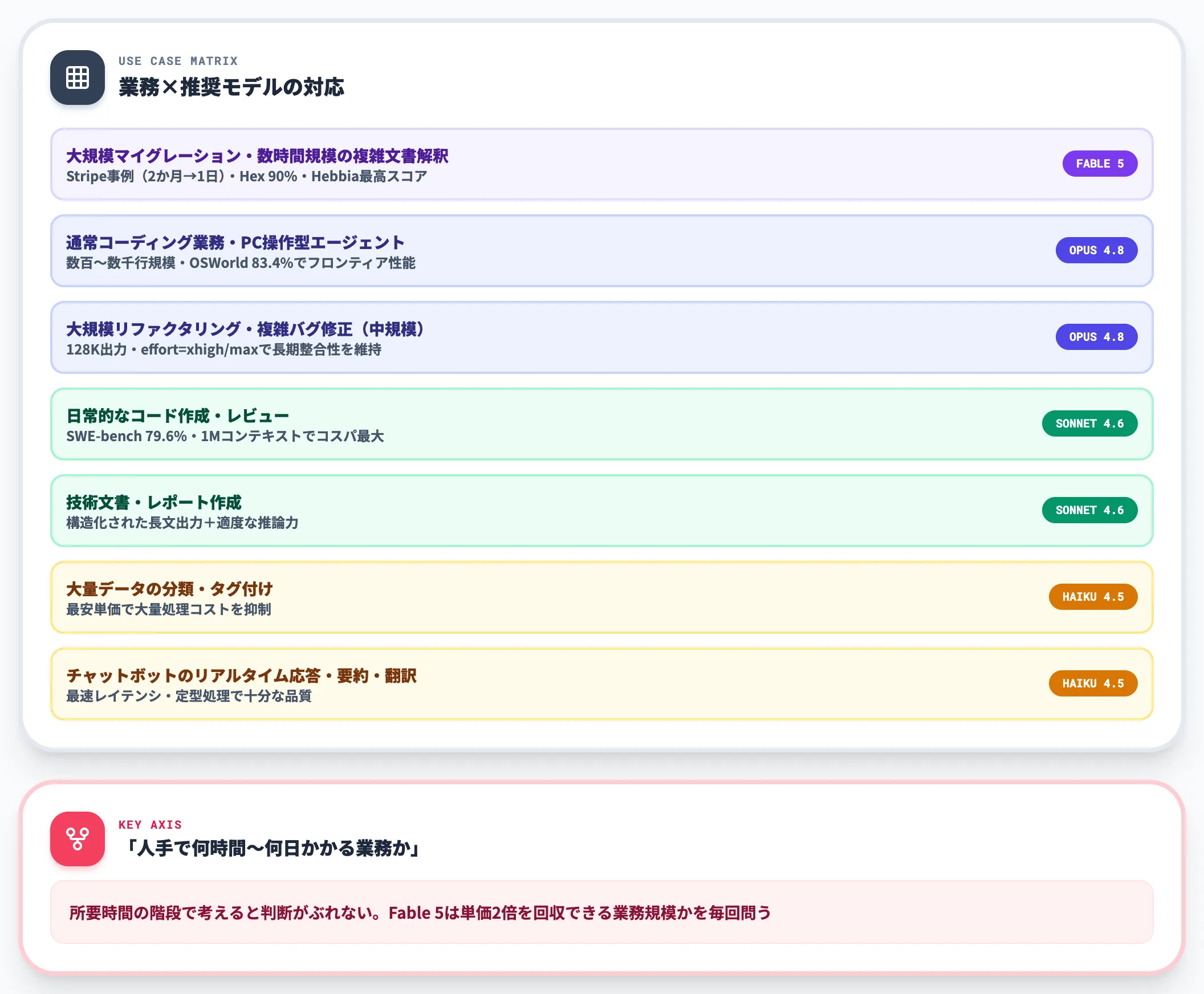Image resolution: width=1204 pixels, height=994 pixels.
Task: Click the HAIKU 4.5 badge in 大量データの分類 row
Action: 1093,597
